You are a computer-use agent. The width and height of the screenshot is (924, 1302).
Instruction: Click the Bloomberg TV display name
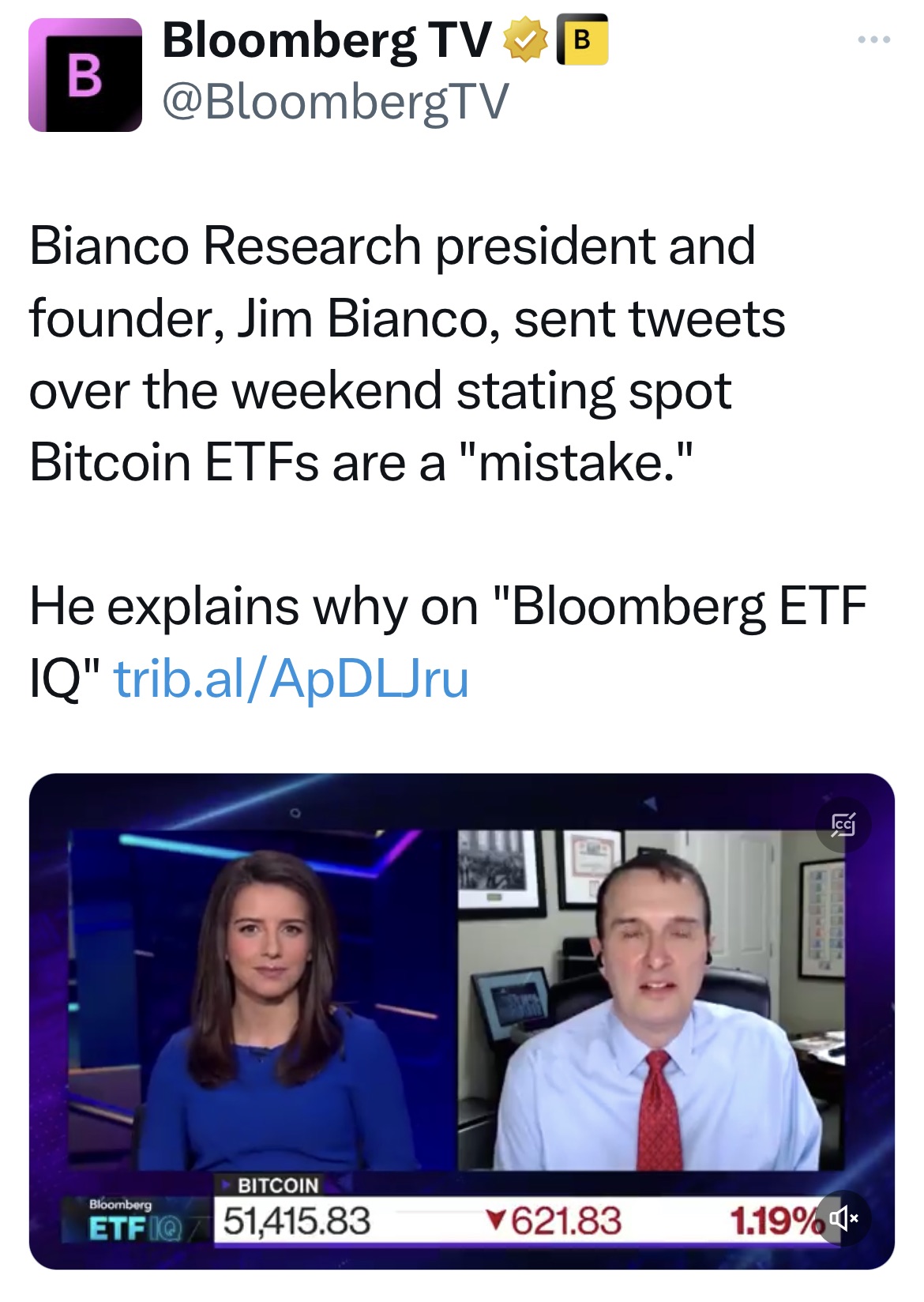tap(326, 40)
